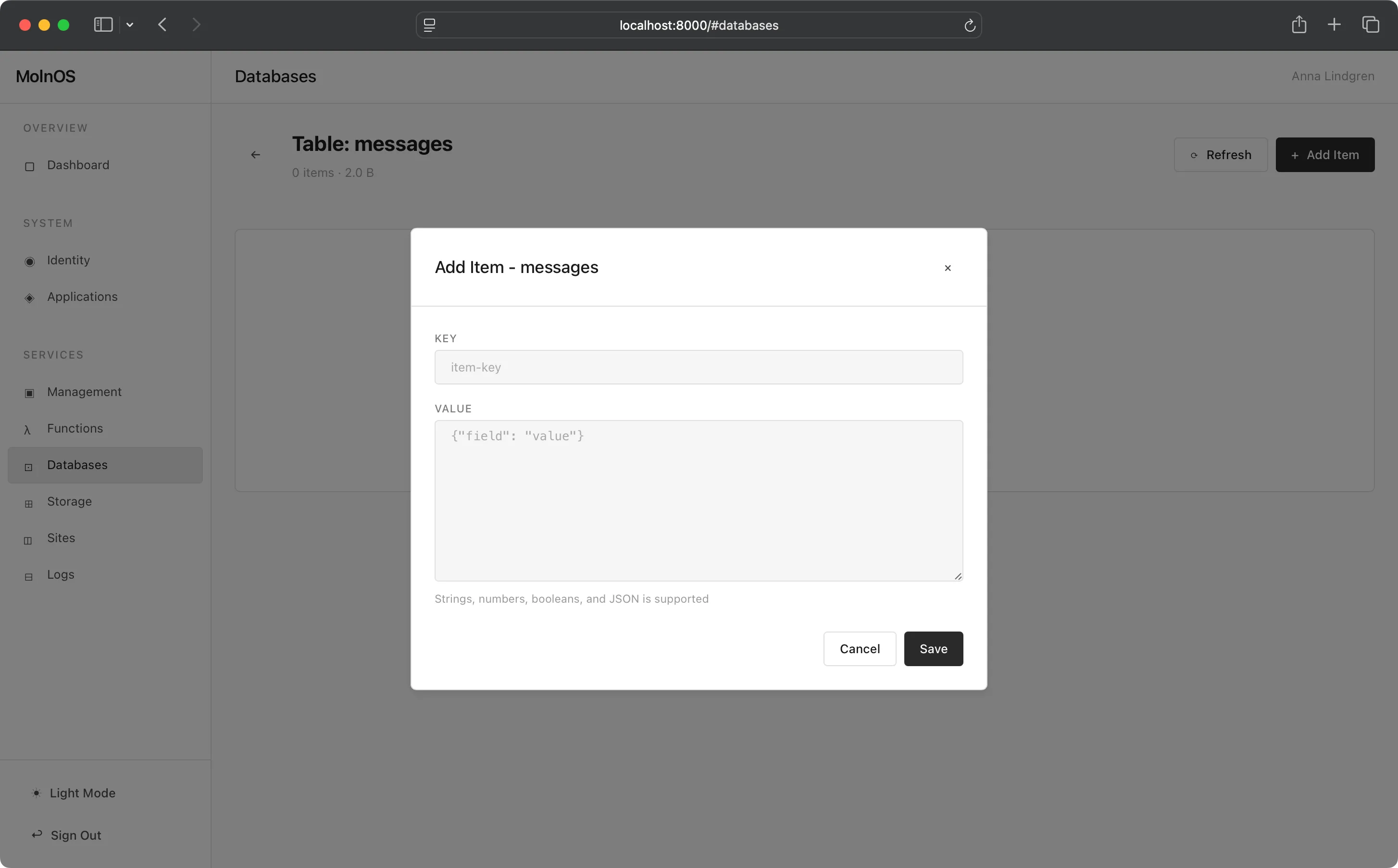Image resolution: width=1398 pixels, height=868 pixels.
Task: Save the new messages item
Action: (932, 649)
